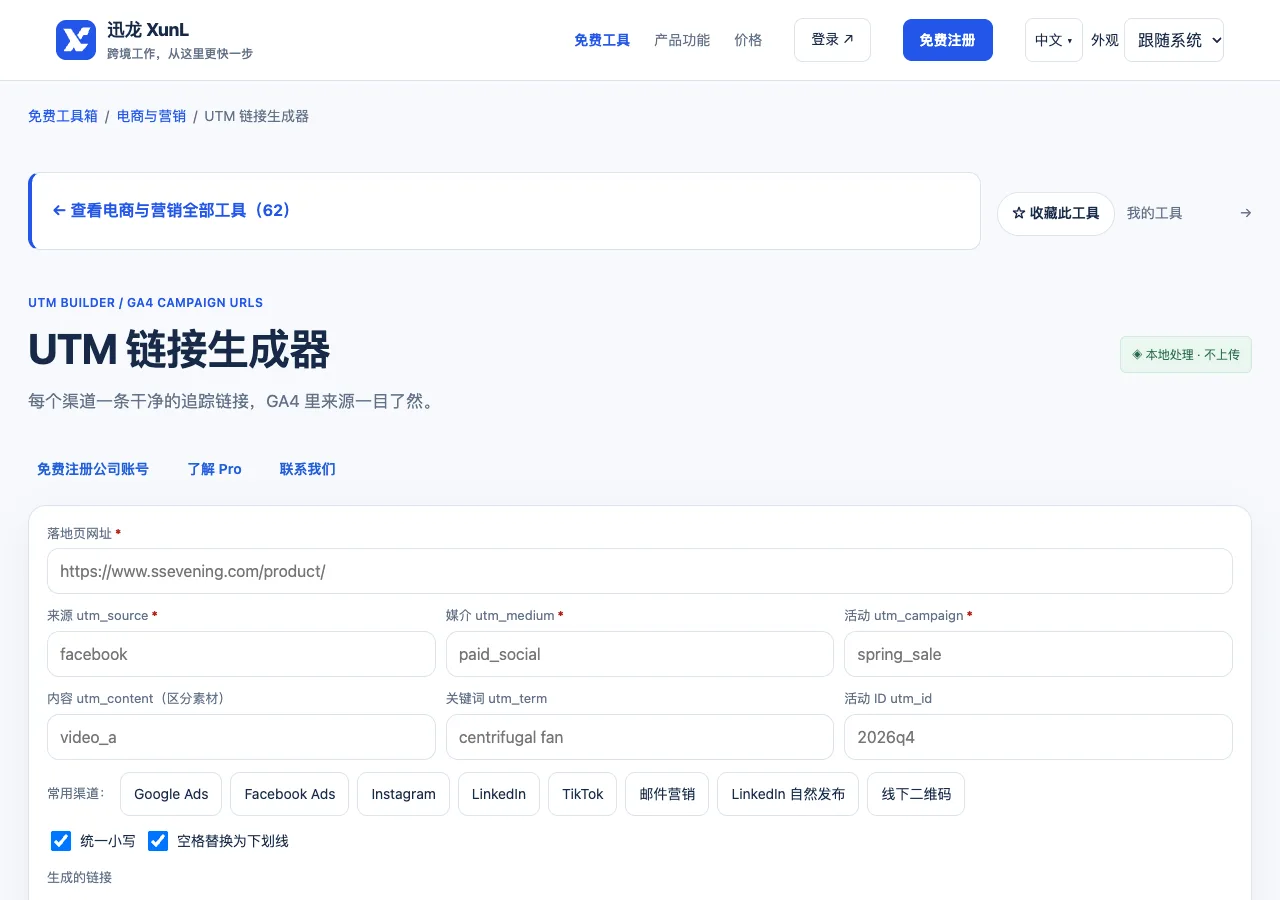
Task: Click the 本地处理 · 不上传 badge
Action: (x=1186, y=354)
